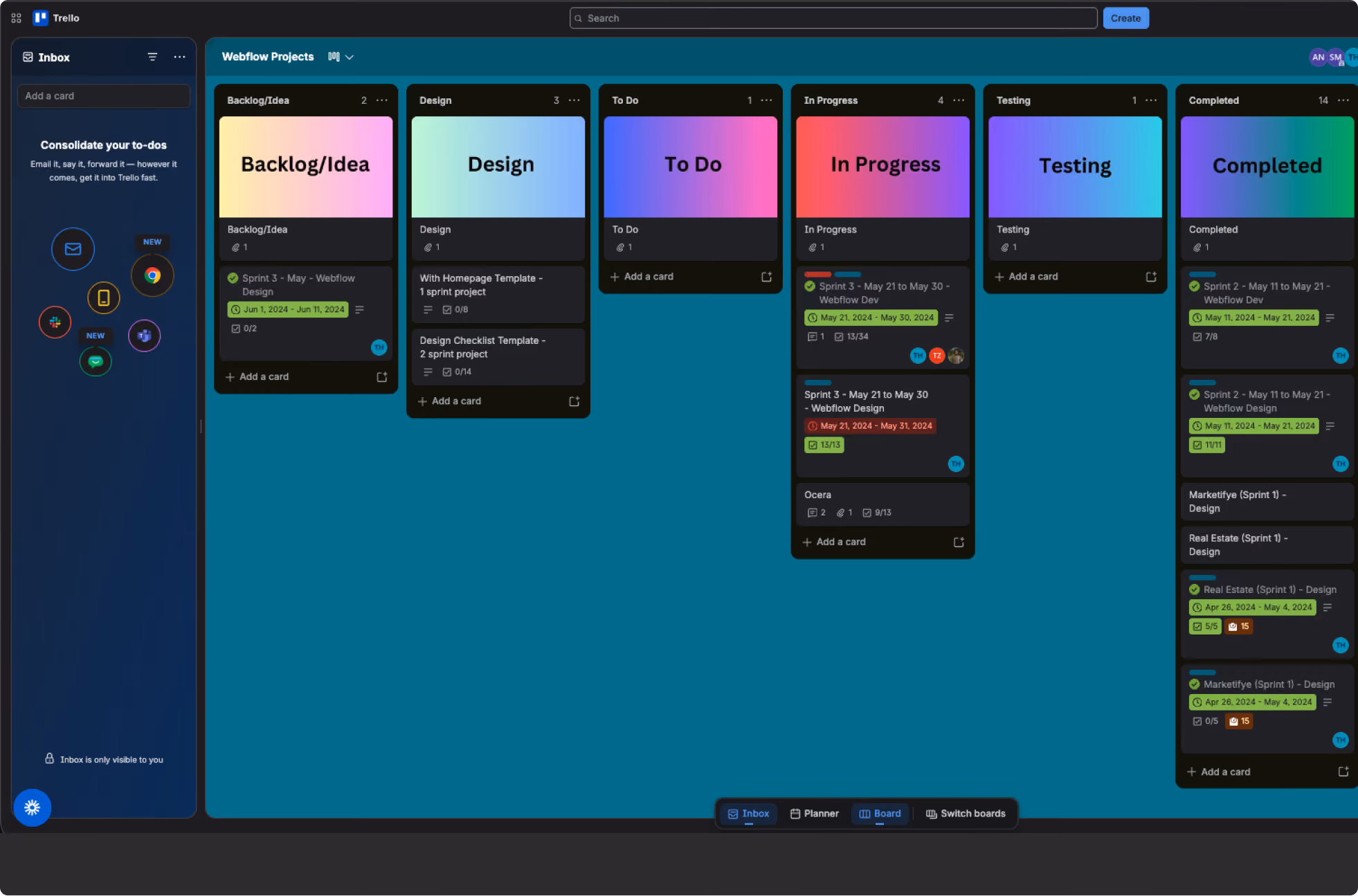Open Design list actions menu

574,100
